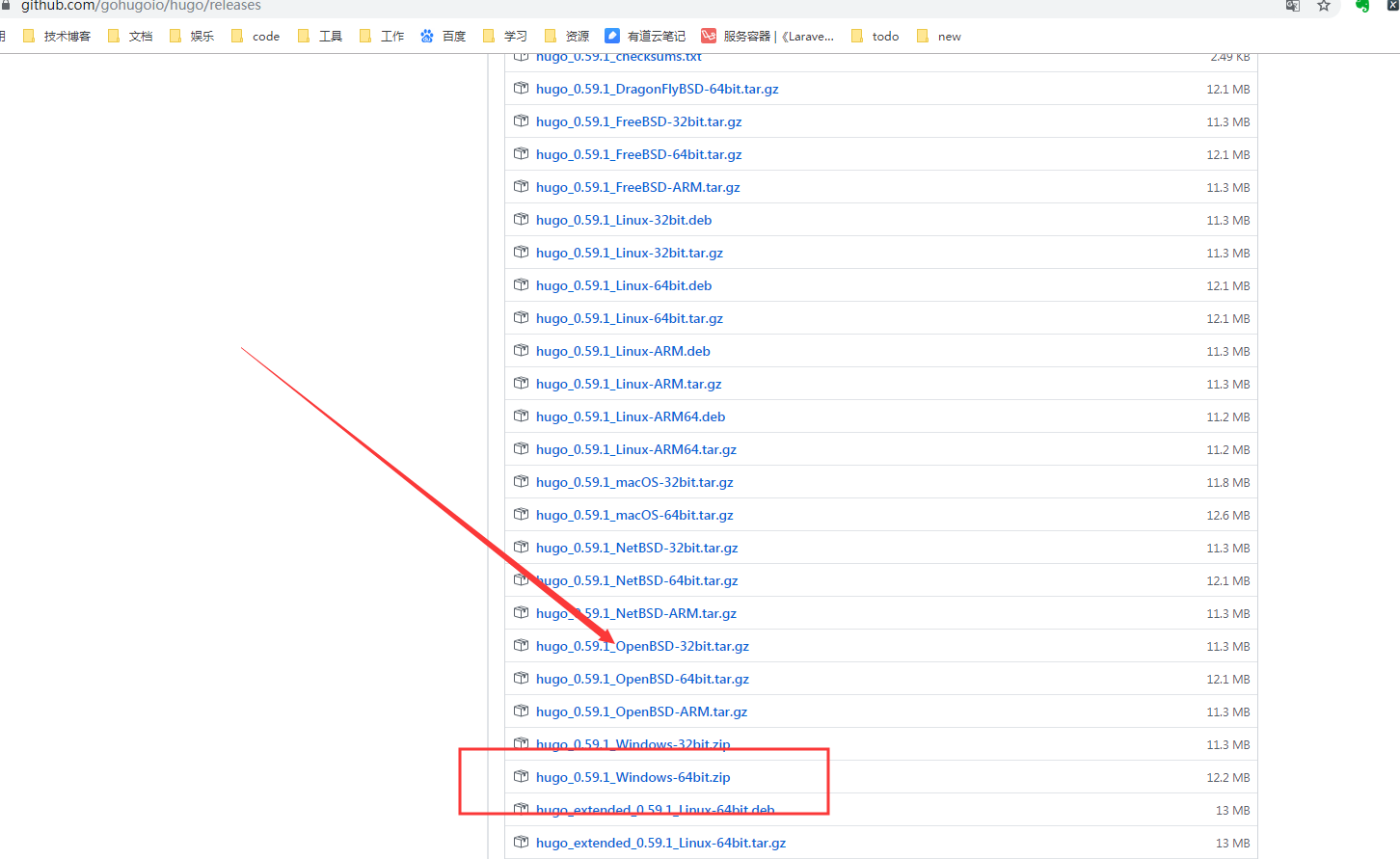Download hugo_extended_0.59.1_Linux-64bit.deb
1400x859 pixels.
656,810
